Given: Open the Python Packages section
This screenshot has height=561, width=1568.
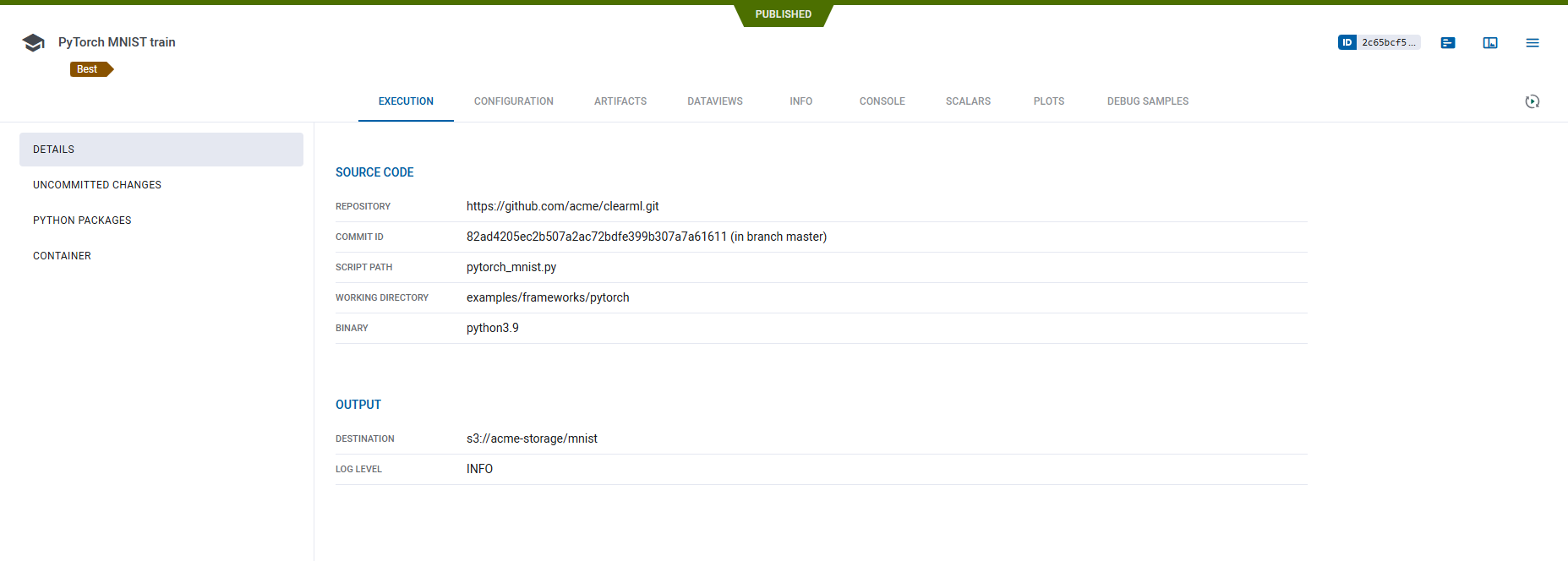Looking at the screenshot, I should click(x=82, y=221).
